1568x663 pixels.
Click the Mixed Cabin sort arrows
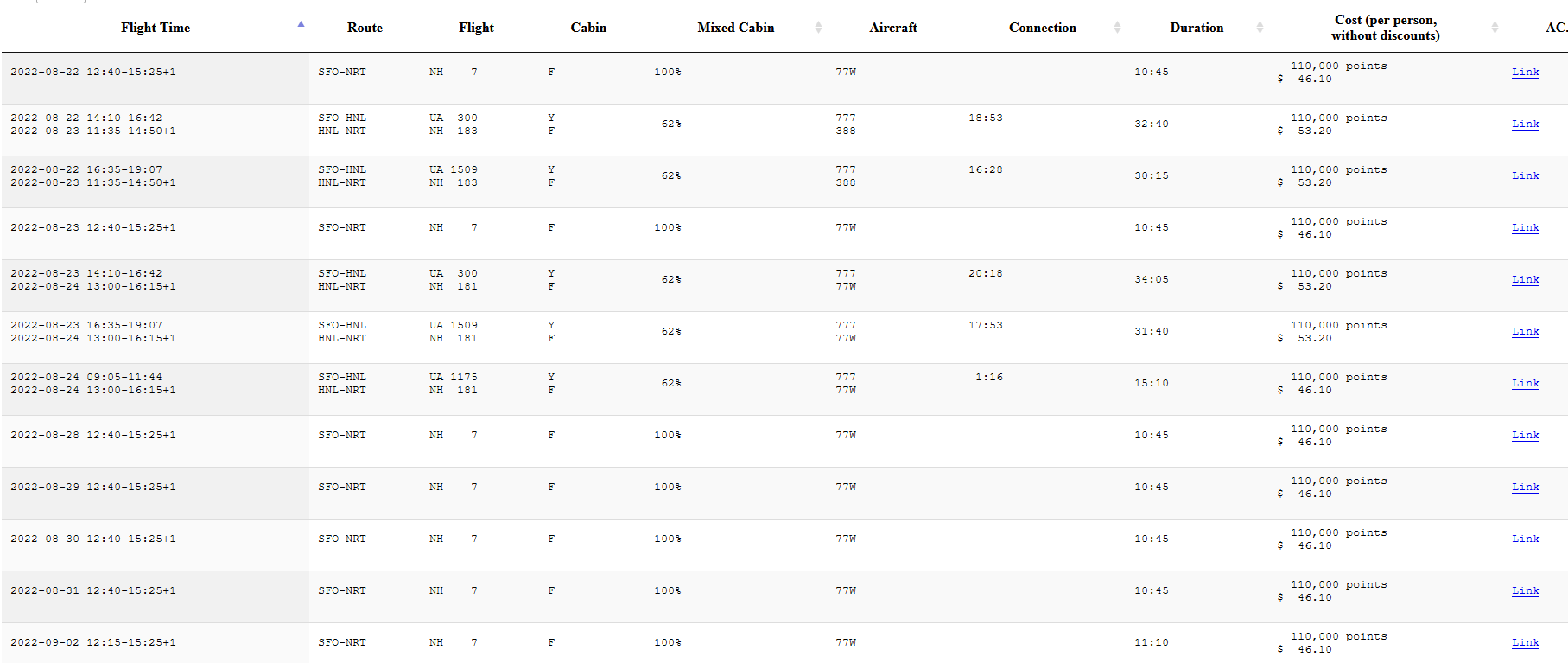tap(818, 28)
